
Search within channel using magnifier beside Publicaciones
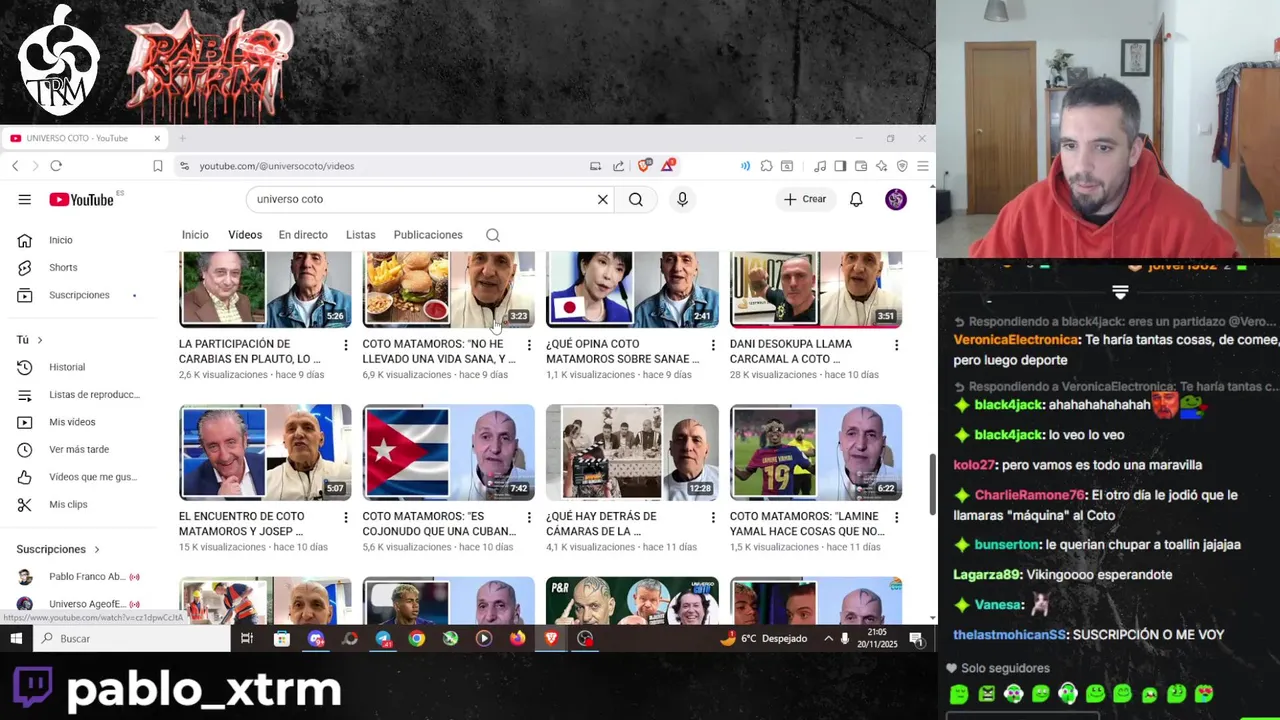(x=493, y=235)
